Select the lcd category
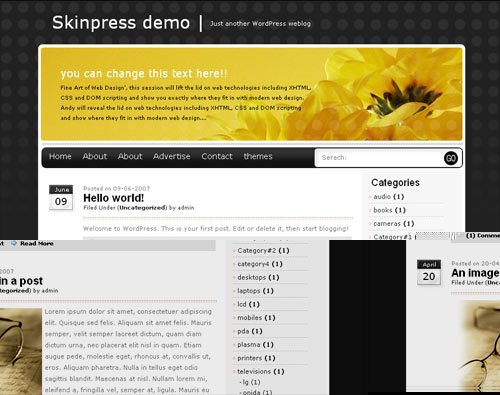Viewport: 500px width, 395px height. [242, 304]
